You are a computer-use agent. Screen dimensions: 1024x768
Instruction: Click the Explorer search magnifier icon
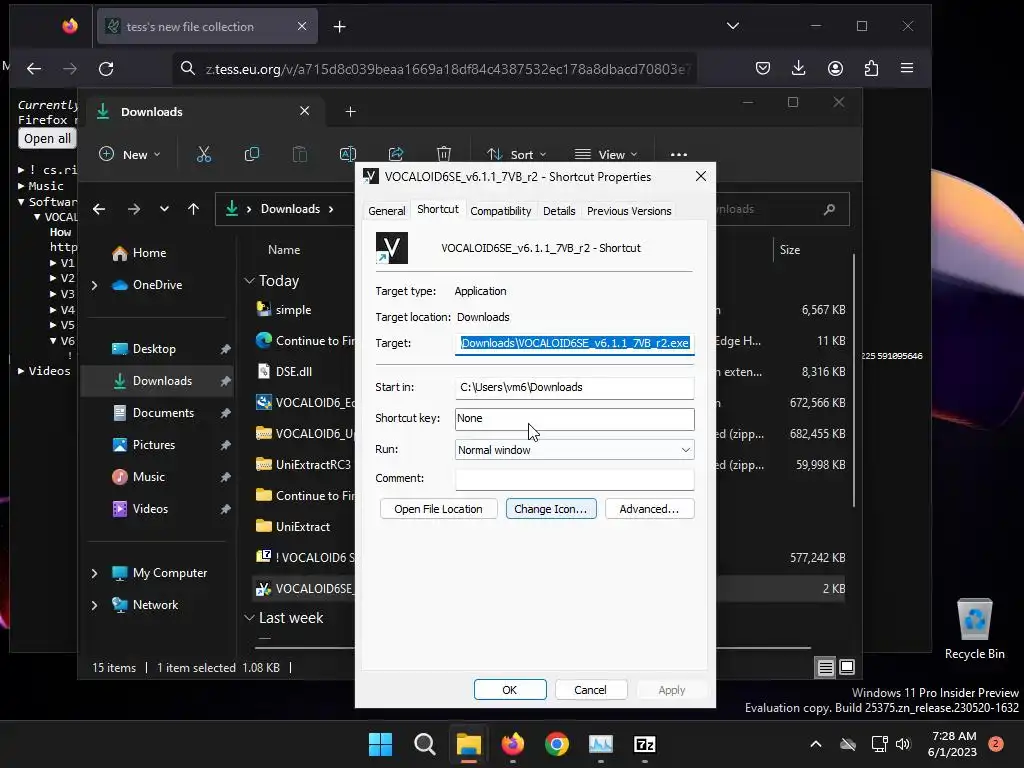829,209
